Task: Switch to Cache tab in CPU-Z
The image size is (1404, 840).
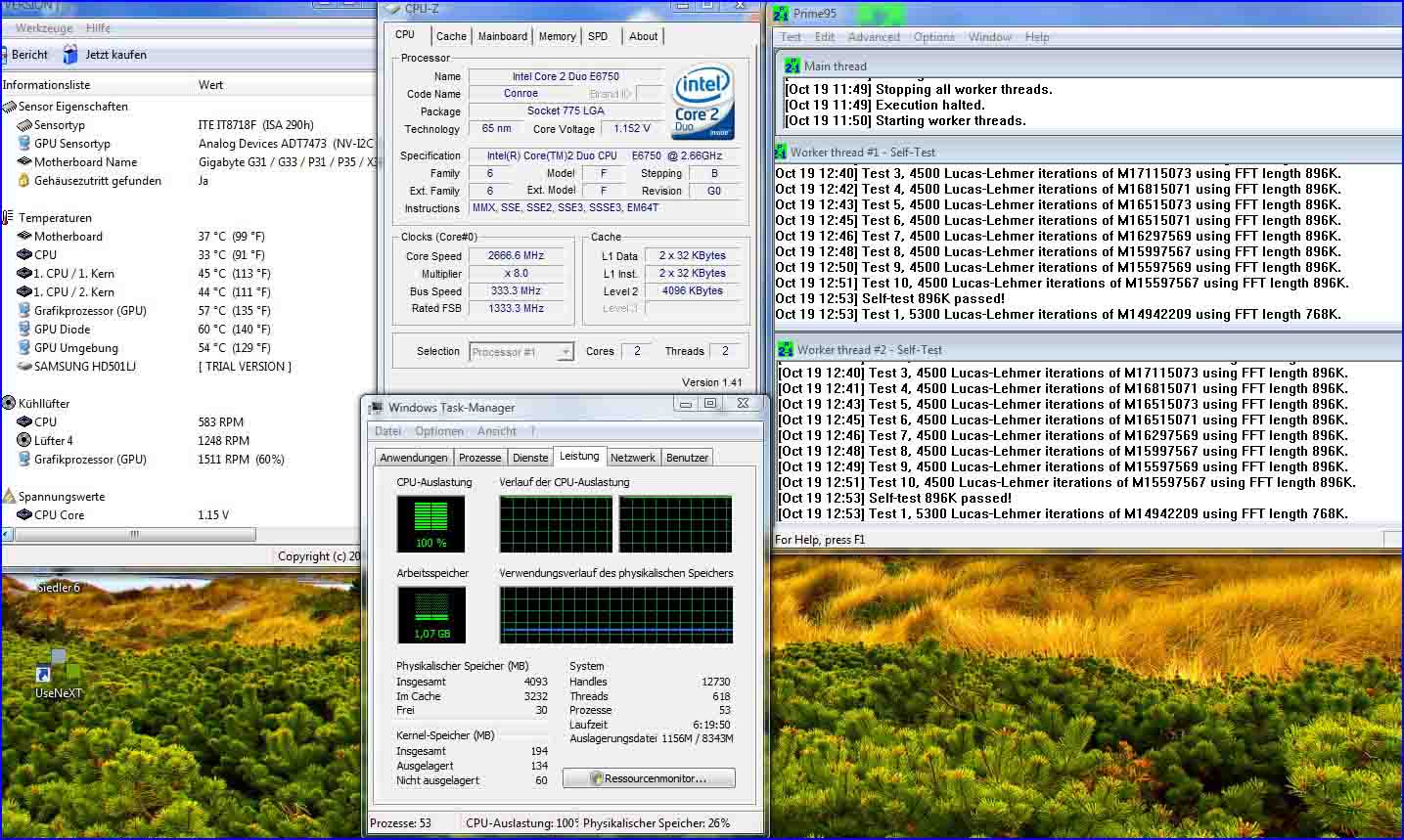Action: tap(451, 36)
